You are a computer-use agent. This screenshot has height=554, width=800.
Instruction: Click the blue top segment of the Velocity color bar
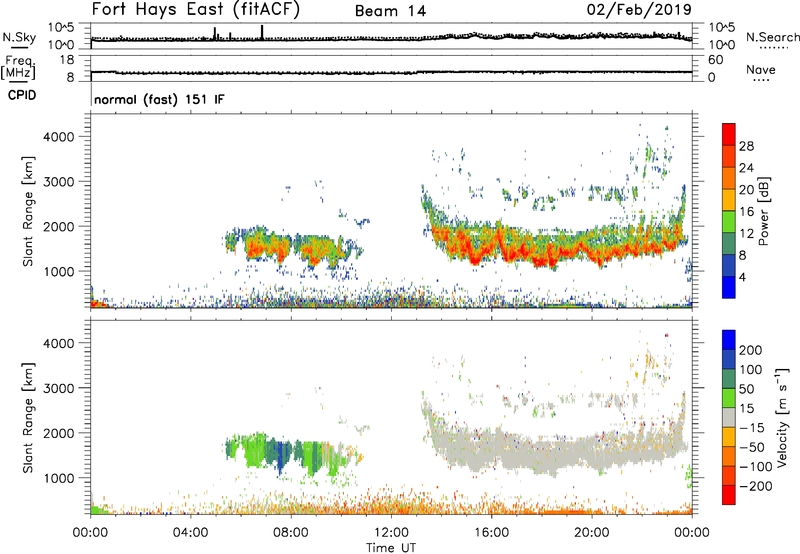[x=729, y=340]
